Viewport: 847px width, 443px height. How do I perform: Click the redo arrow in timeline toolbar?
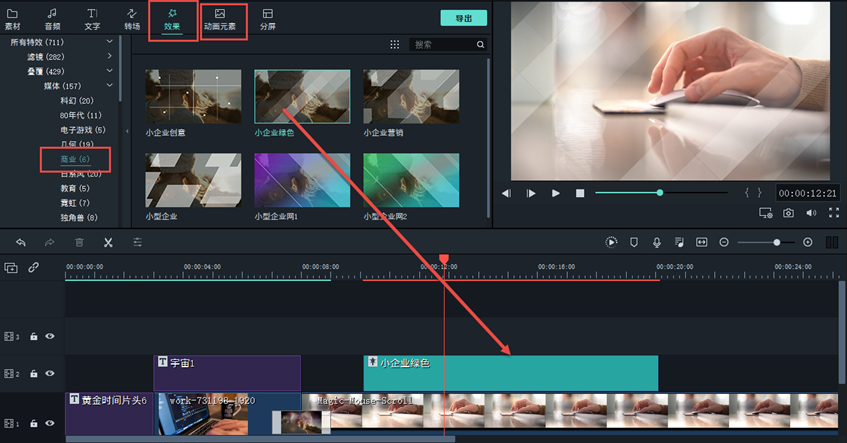(x=49, y=243)
